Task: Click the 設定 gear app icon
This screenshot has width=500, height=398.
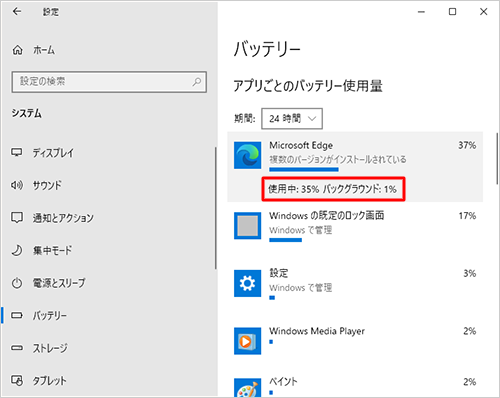Action: [247, 283]
